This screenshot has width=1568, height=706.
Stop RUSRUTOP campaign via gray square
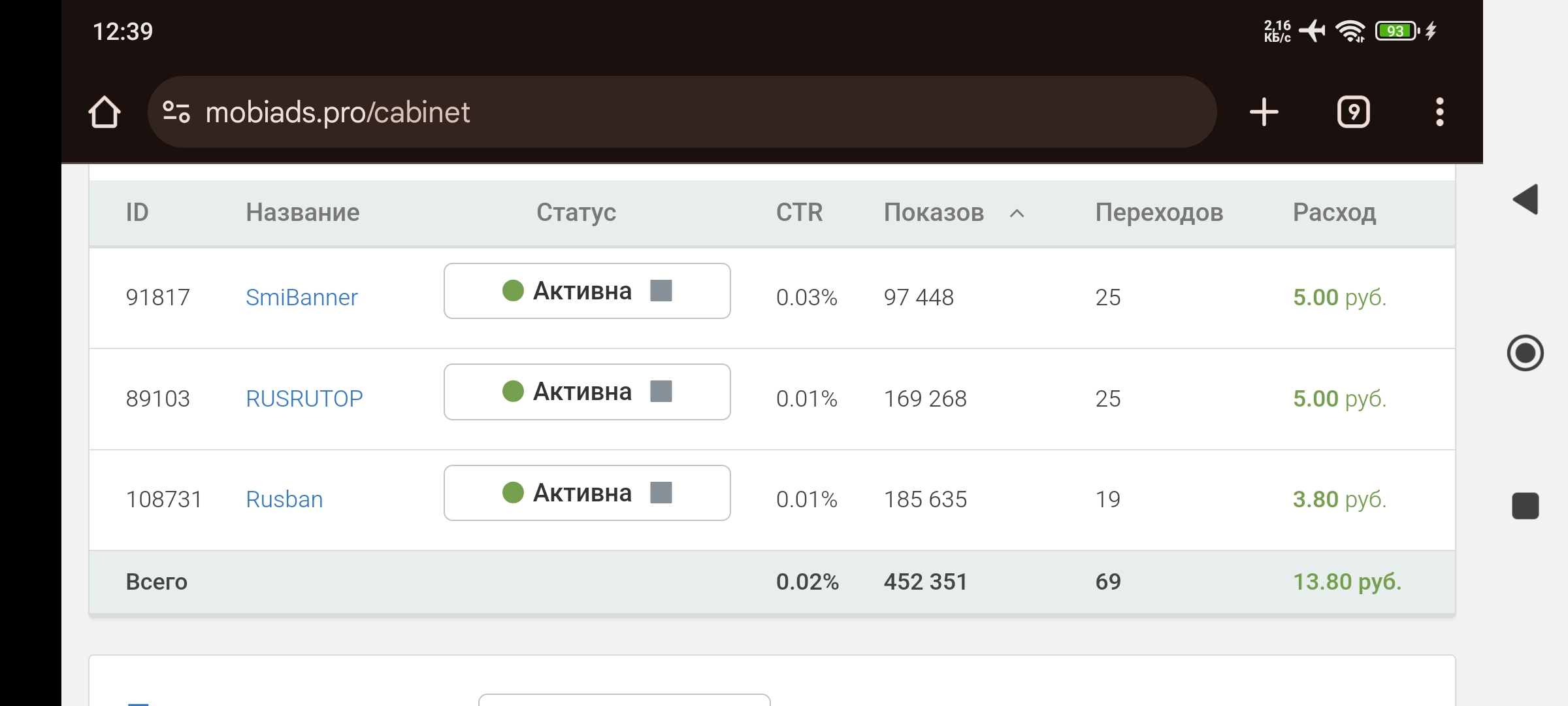pos(661,392)
